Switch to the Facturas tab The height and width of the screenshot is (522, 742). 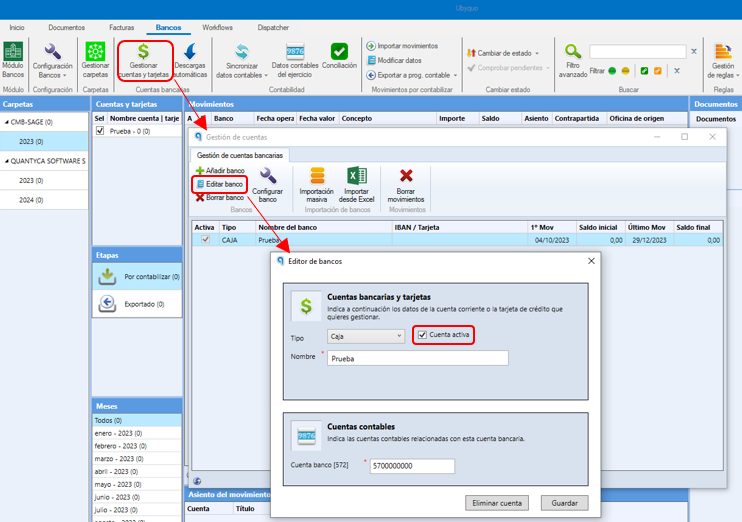click(121, 27)
